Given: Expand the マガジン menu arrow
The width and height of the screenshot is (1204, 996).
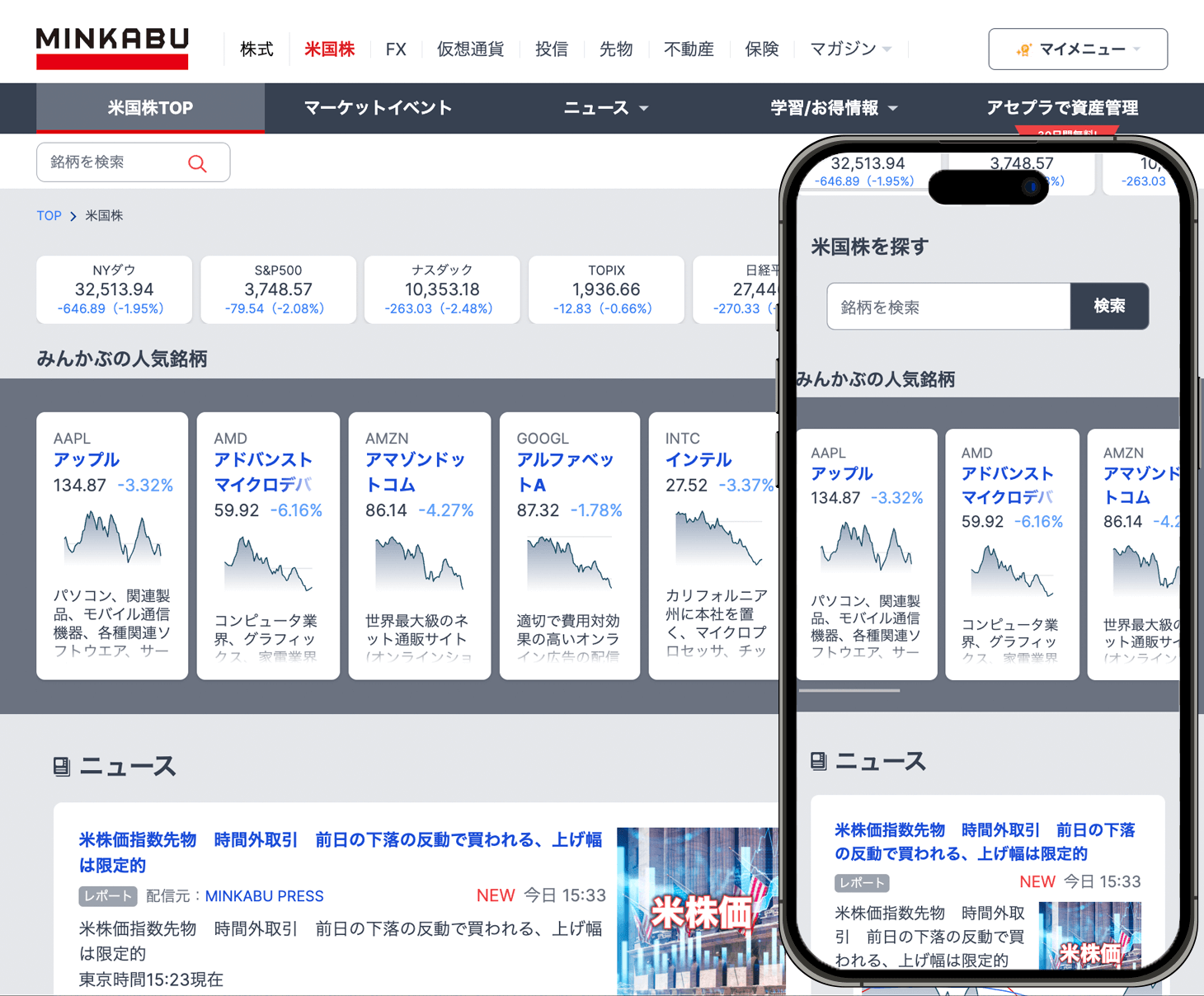Looking at the screenshot, I should [887, 49].
